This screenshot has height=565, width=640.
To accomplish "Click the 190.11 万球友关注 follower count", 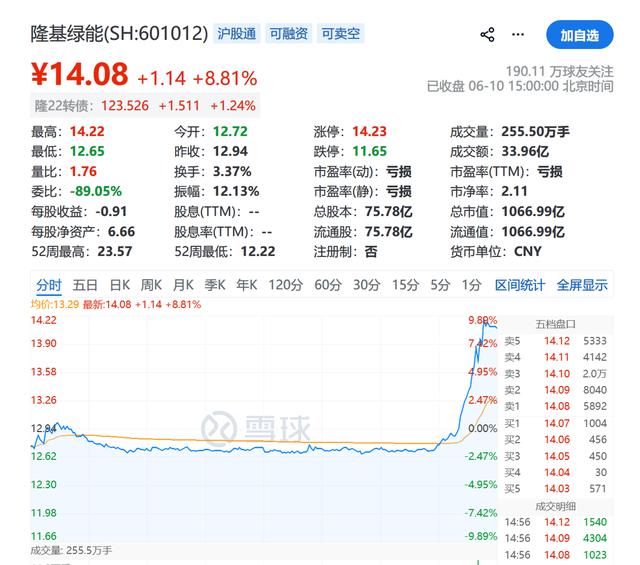I will pos(560,72).
